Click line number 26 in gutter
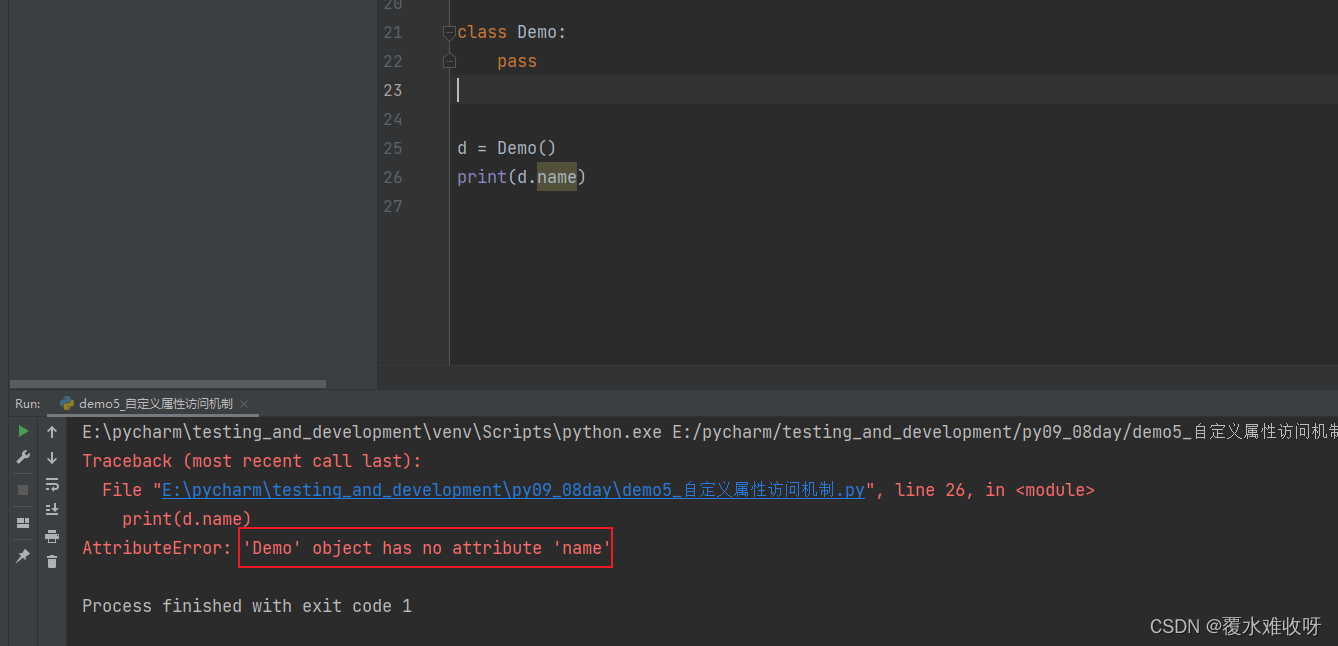 [x=392, y=177]
